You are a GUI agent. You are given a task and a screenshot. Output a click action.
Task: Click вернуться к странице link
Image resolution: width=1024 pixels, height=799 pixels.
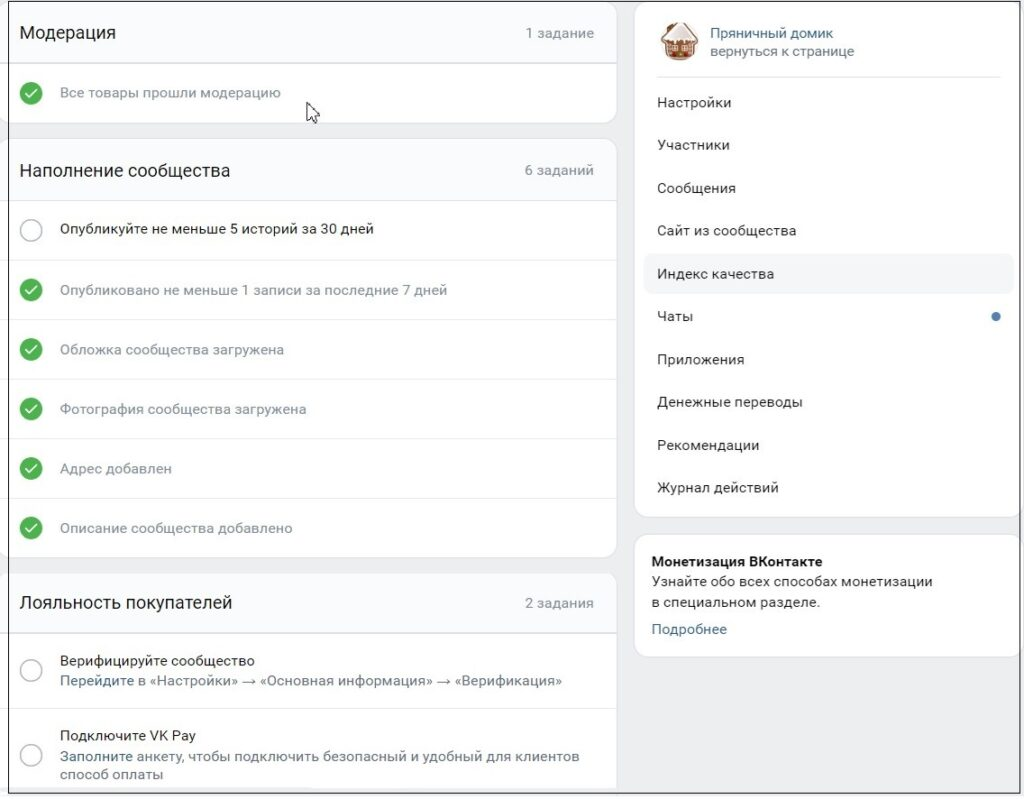pos(782,52)
